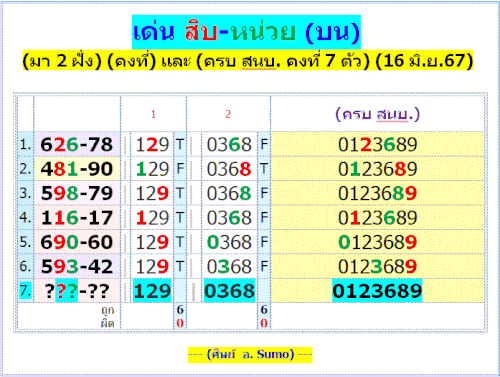This screenshot has height=377, width=500.
Task: Click the 593-42 cell in row 6
Action: point(77,266)
